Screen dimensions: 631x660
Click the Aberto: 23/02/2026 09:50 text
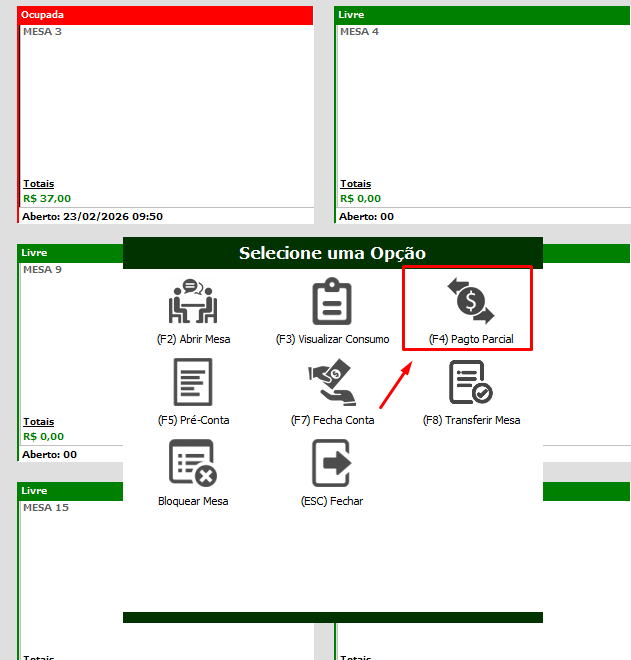[92, 216]
